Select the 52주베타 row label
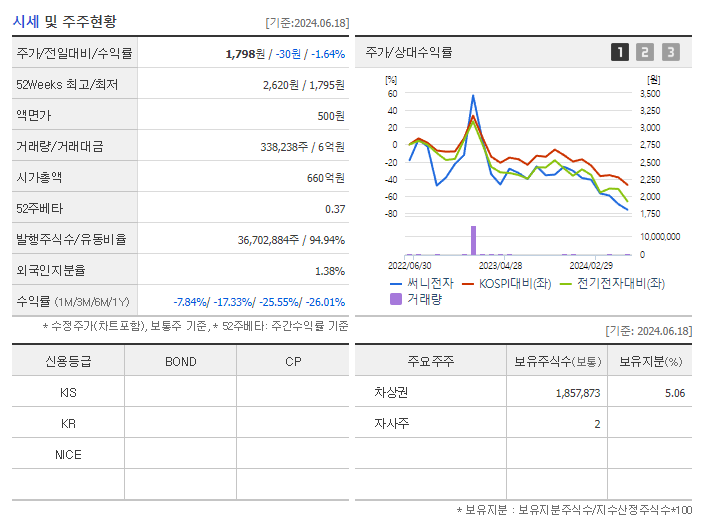 pos(39,209)
